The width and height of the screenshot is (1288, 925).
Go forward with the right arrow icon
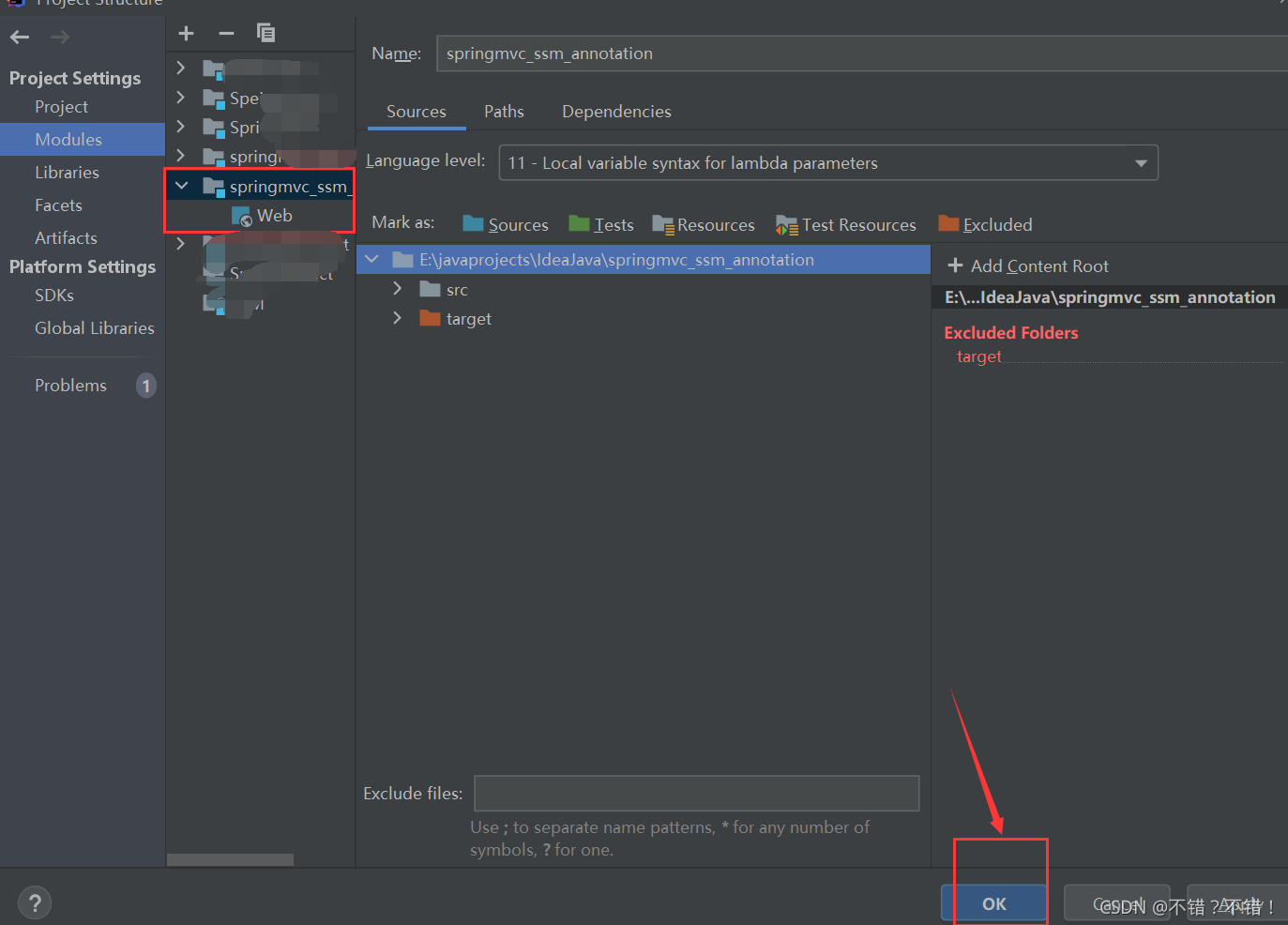coord(60,38)
